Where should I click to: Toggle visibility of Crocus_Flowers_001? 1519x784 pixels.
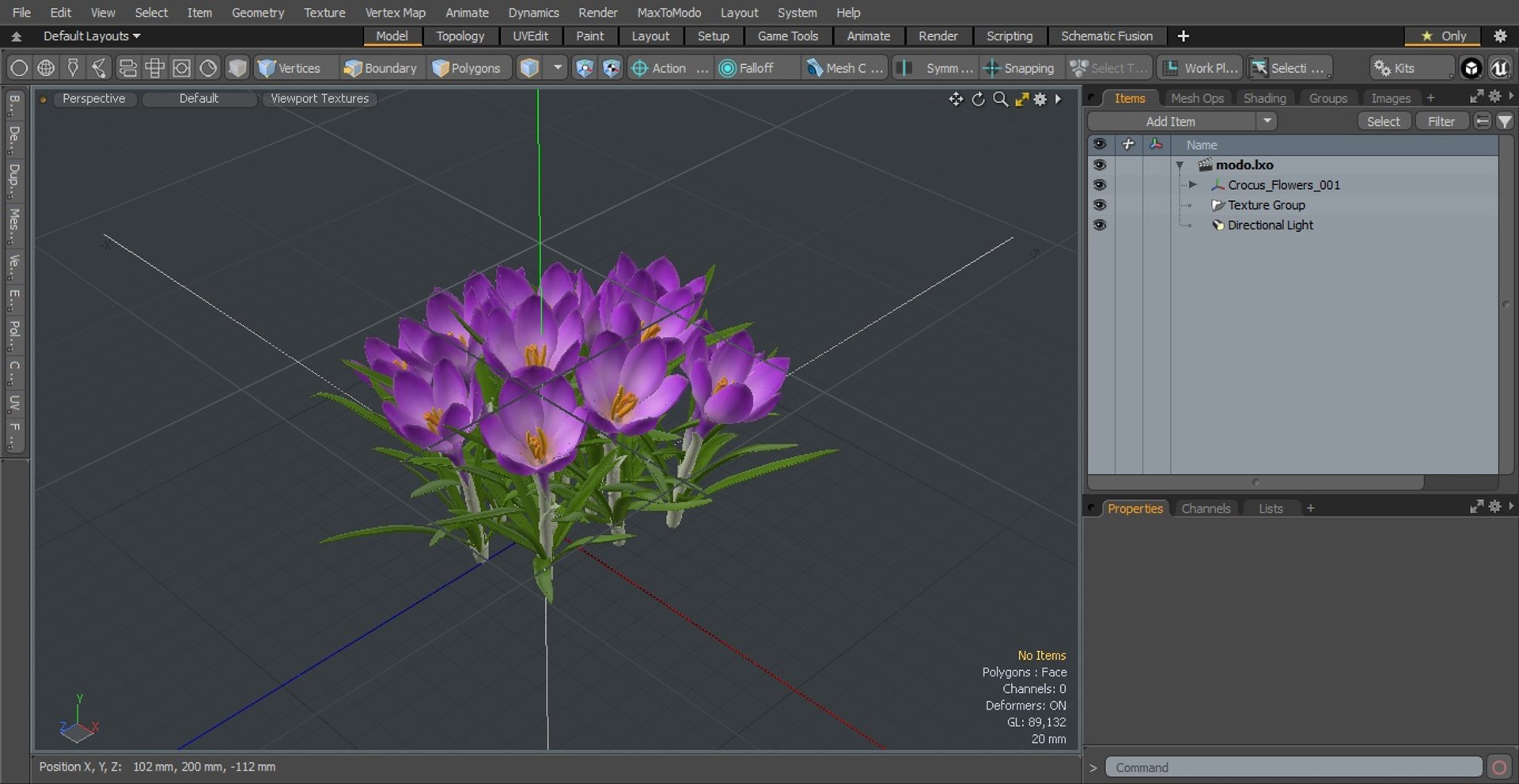click(1100, 184)
